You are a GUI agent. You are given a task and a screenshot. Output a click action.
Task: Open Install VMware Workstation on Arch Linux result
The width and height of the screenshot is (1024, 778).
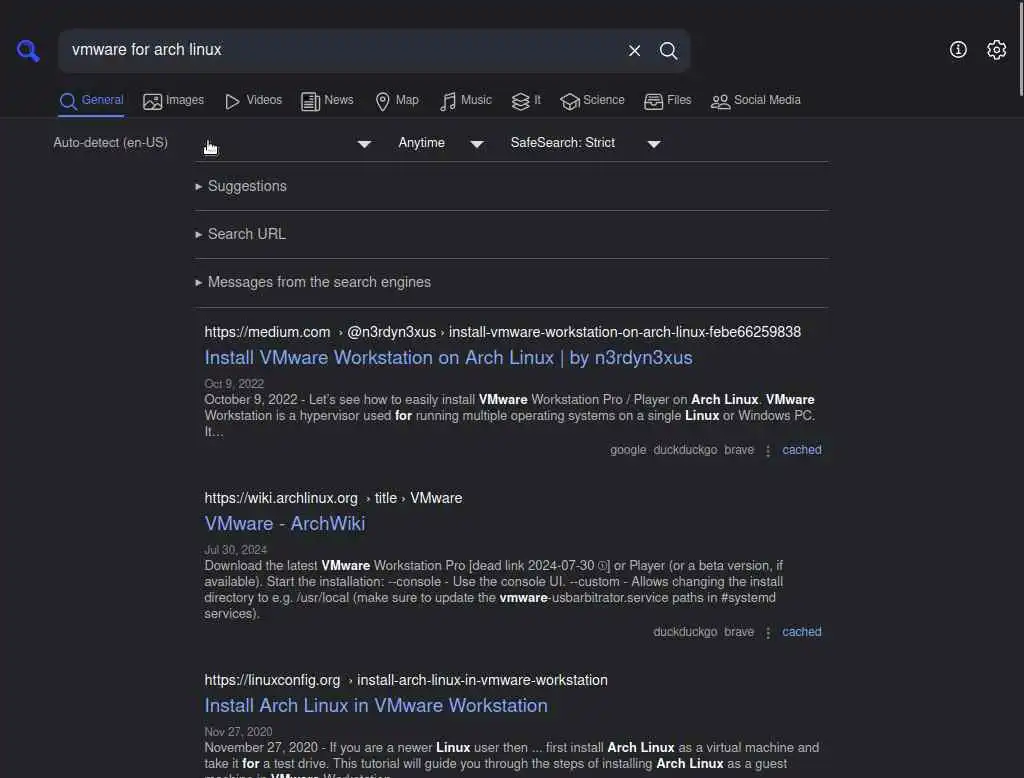click(x=448, y=358)
